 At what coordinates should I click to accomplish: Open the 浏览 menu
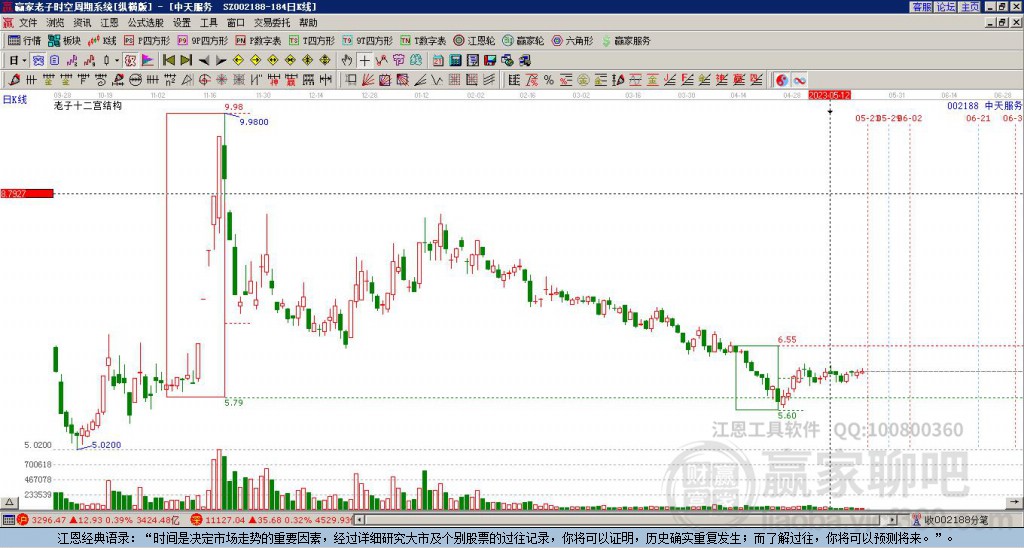tap(55, 23)
